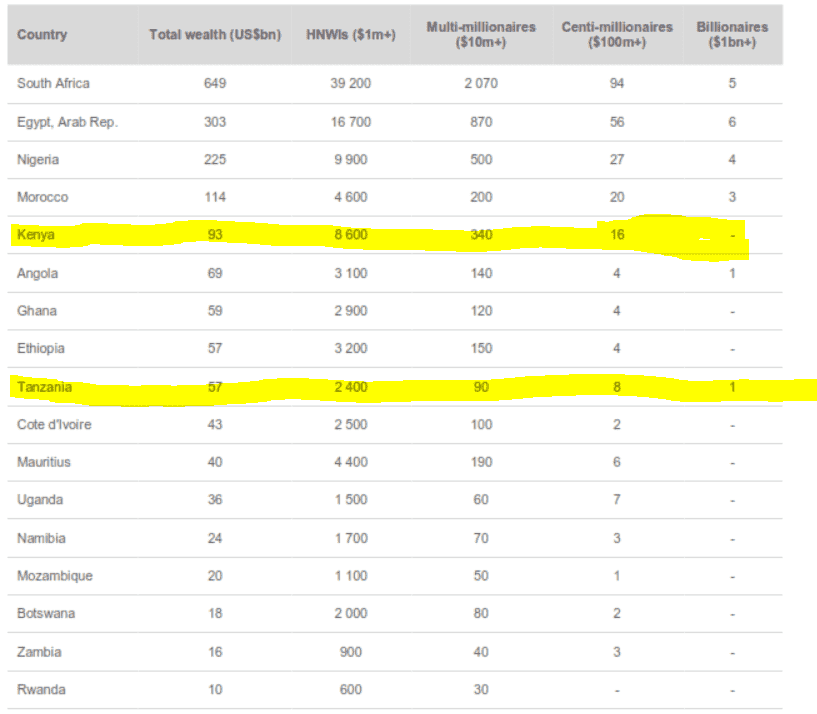Select the highlighted "Kenya" country name
The height and width of the screenshot is (714, 817).
click(36, 235)
